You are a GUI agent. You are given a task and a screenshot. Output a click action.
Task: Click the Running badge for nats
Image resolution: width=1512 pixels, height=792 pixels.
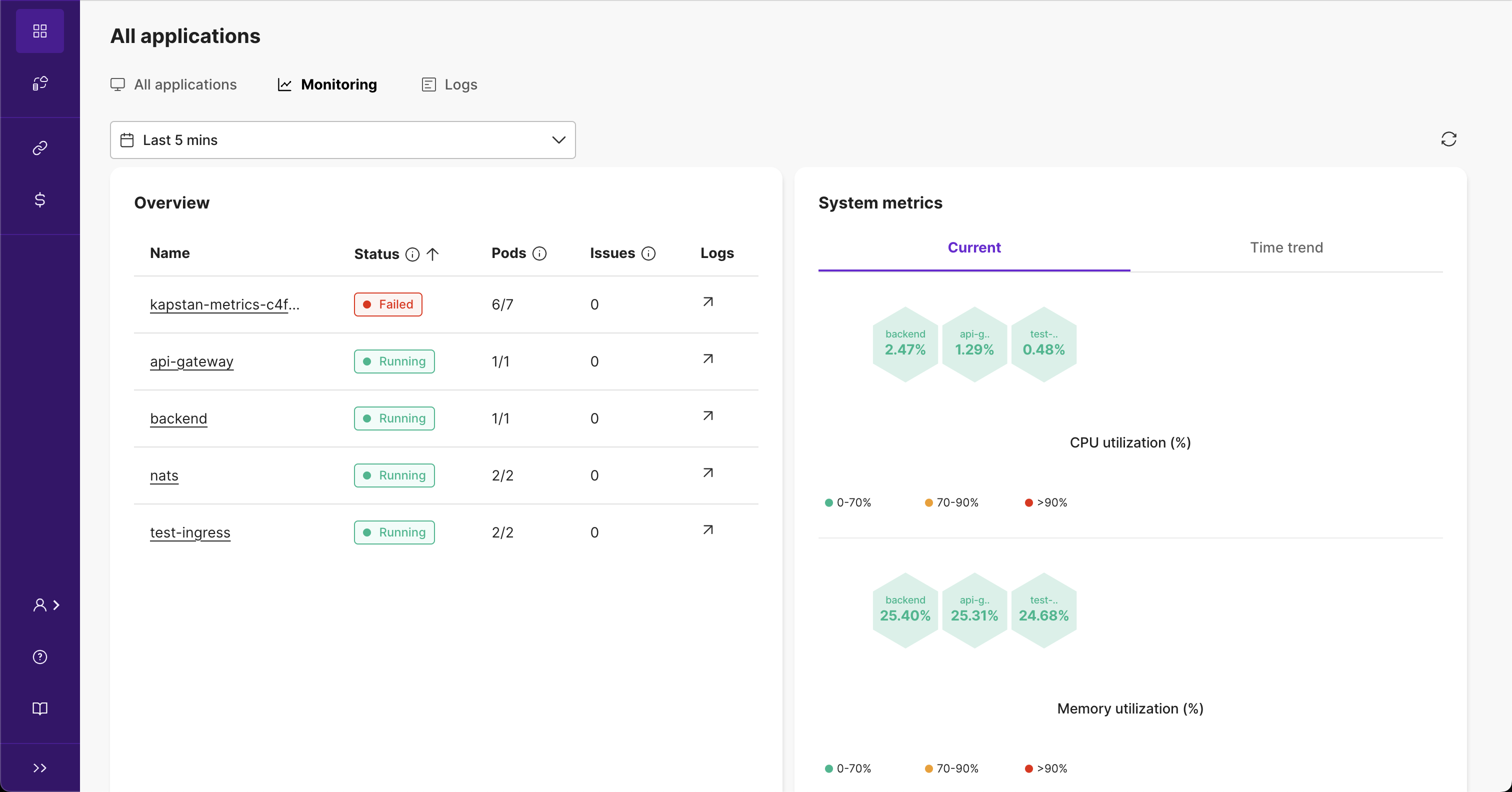[394, 475]
